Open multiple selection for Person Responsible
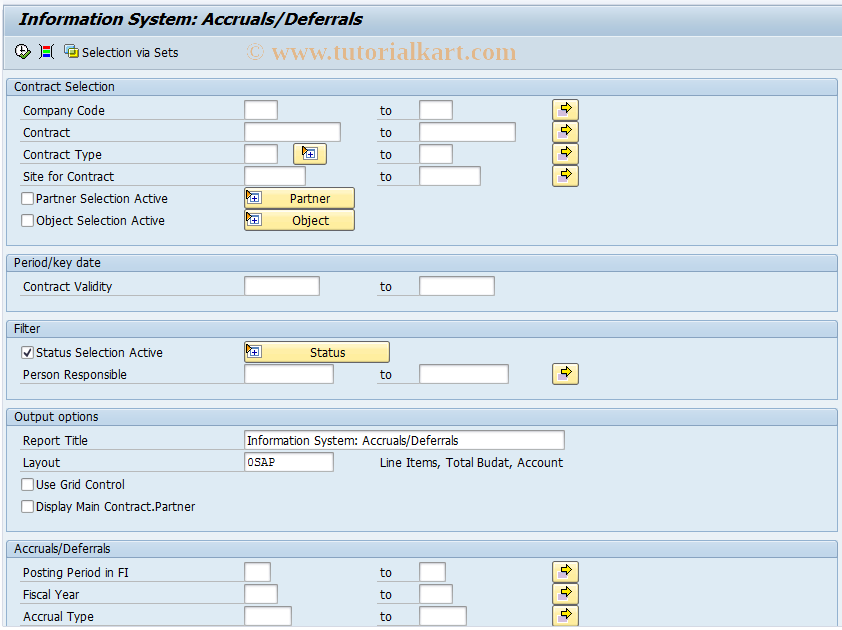Screen dimensions: 842x630 coord(565,374)
